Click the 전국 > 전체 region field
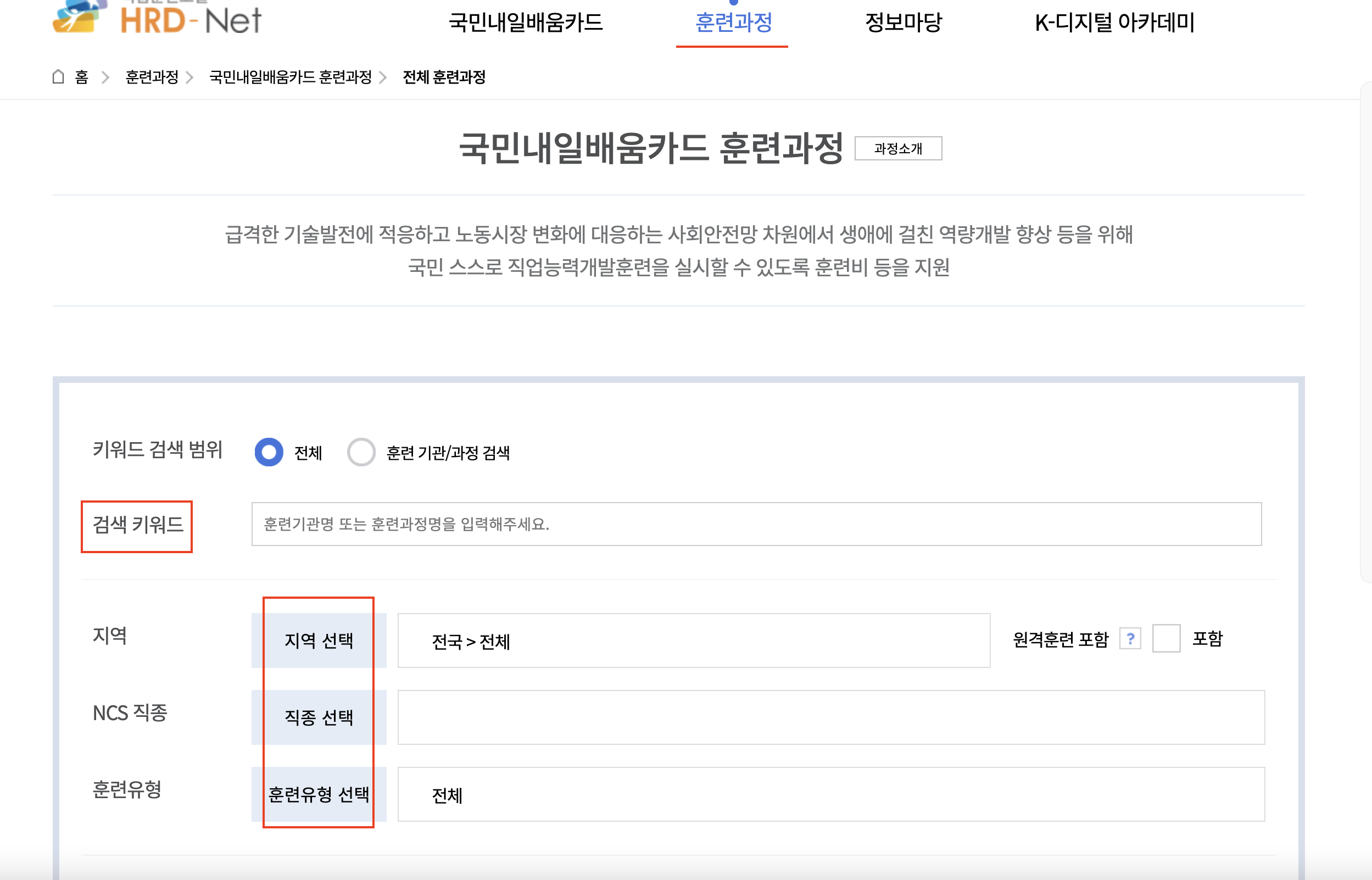This screenshot has width=1372, height=880. 694,640
